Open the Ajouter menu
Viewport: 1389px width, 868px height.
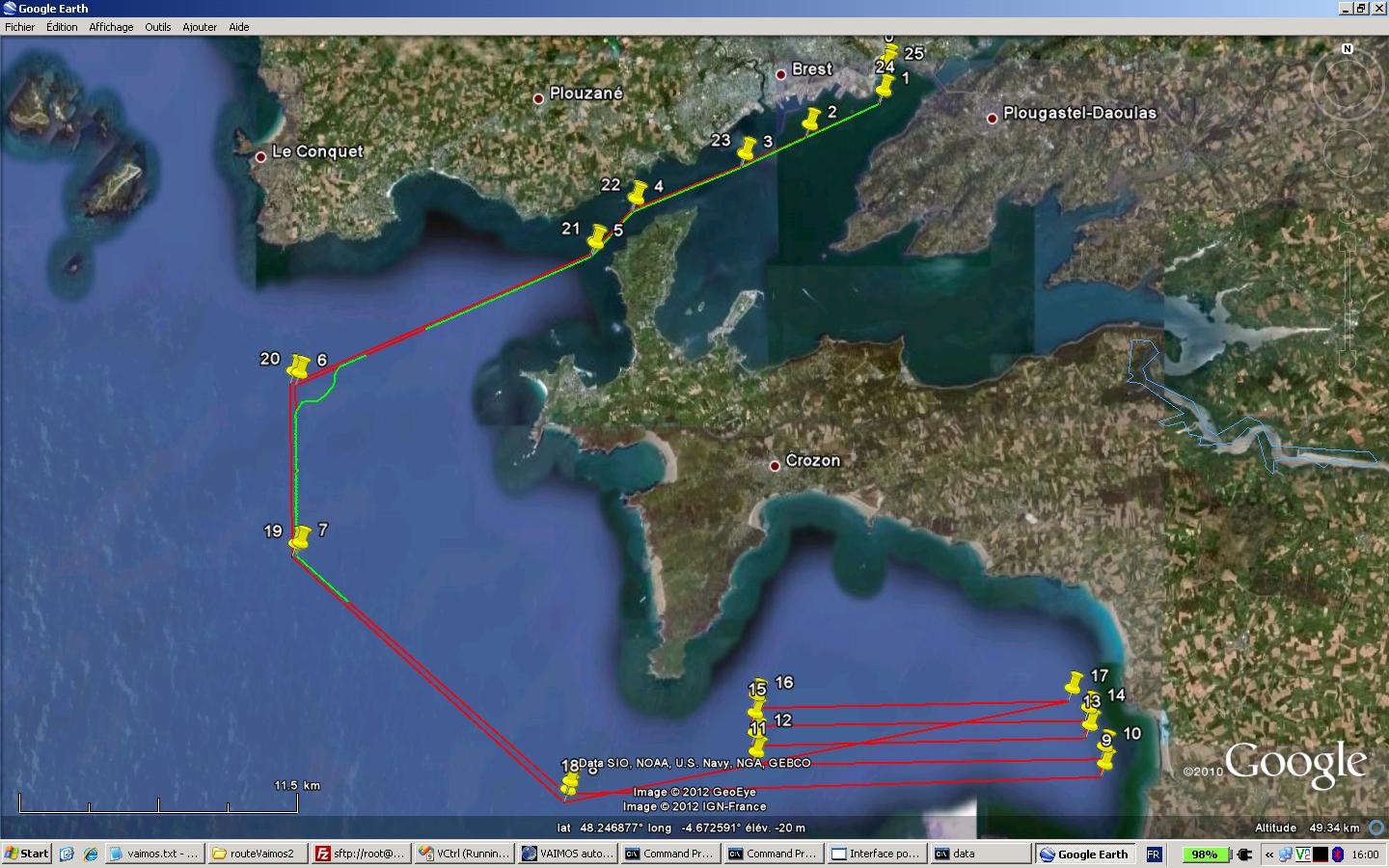pos(200,27)
